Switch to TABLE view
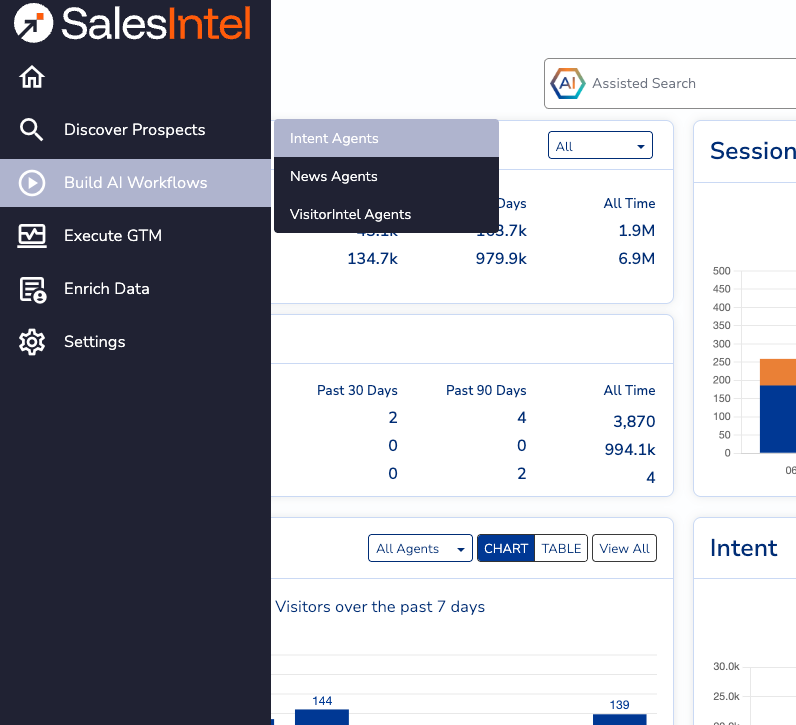Image resolution: width=796 pixels, height=725 pixels. point(561,548)
